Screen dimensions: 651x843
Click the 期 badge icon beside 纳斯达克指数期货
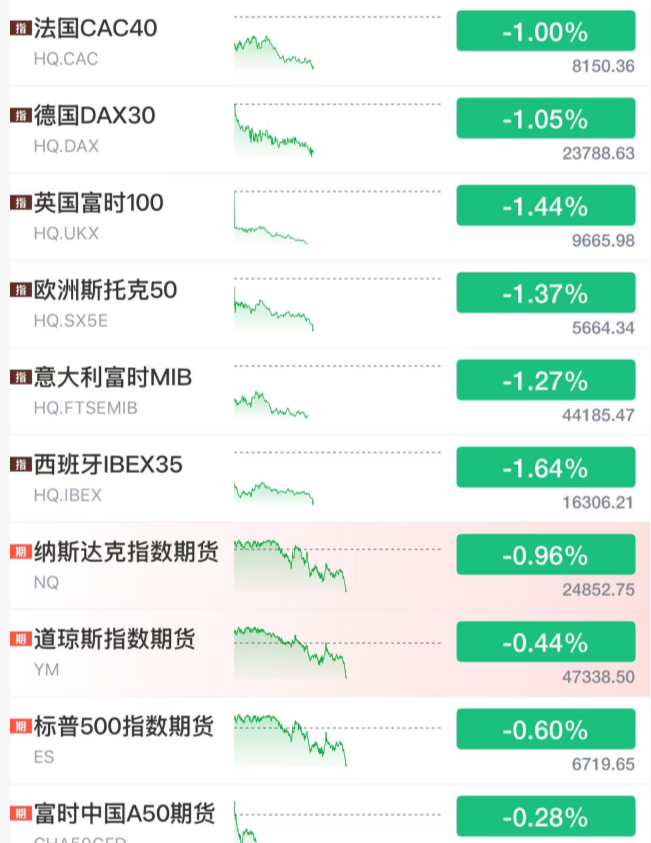pos(19,554)
